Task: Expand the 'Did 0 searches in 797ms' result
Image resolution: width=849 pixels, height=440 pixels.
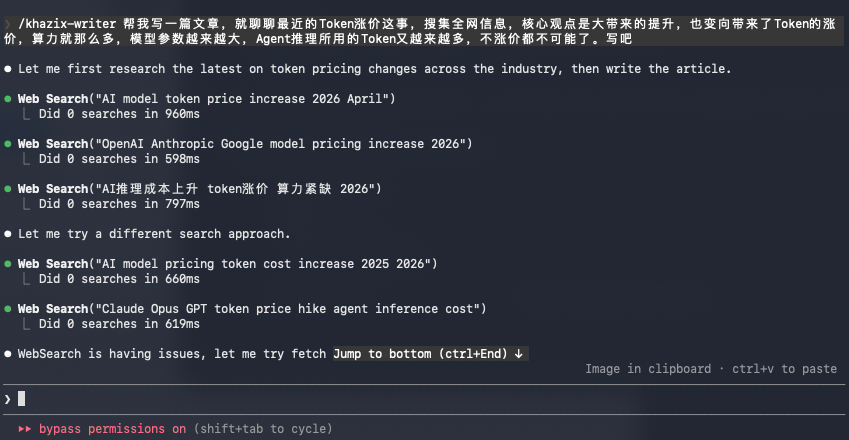Action: (x=118, y=204)
